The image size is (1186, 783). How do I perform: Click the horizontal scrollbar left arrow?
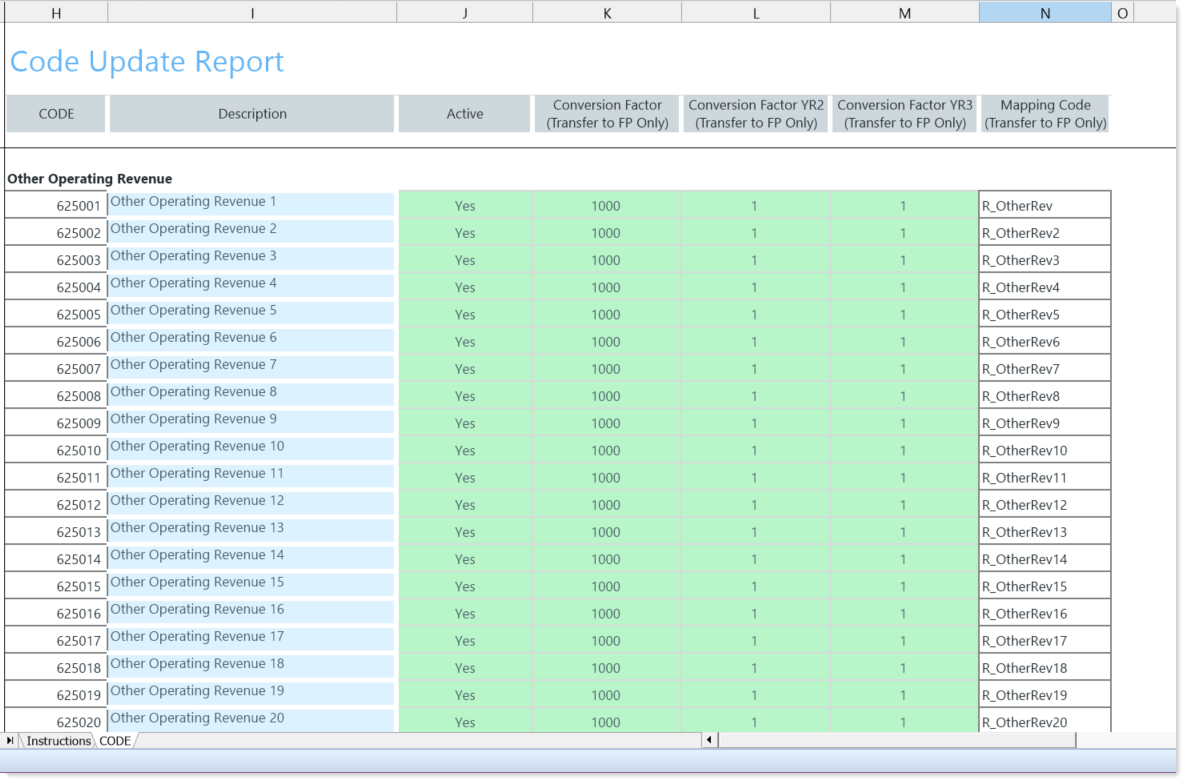(710, 741)
